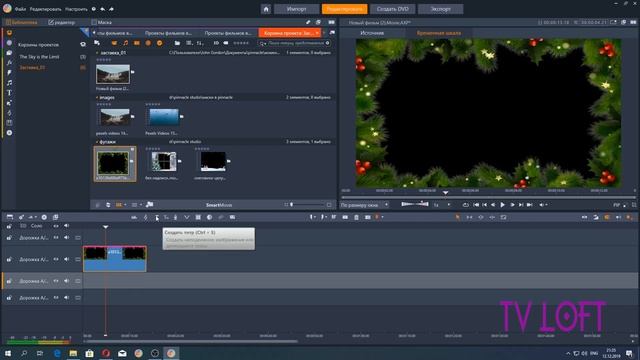Image resolution: width=640 pixels, height=360 pixels.
Task: Click the SmartMovie button
Action: click(219, 205)
